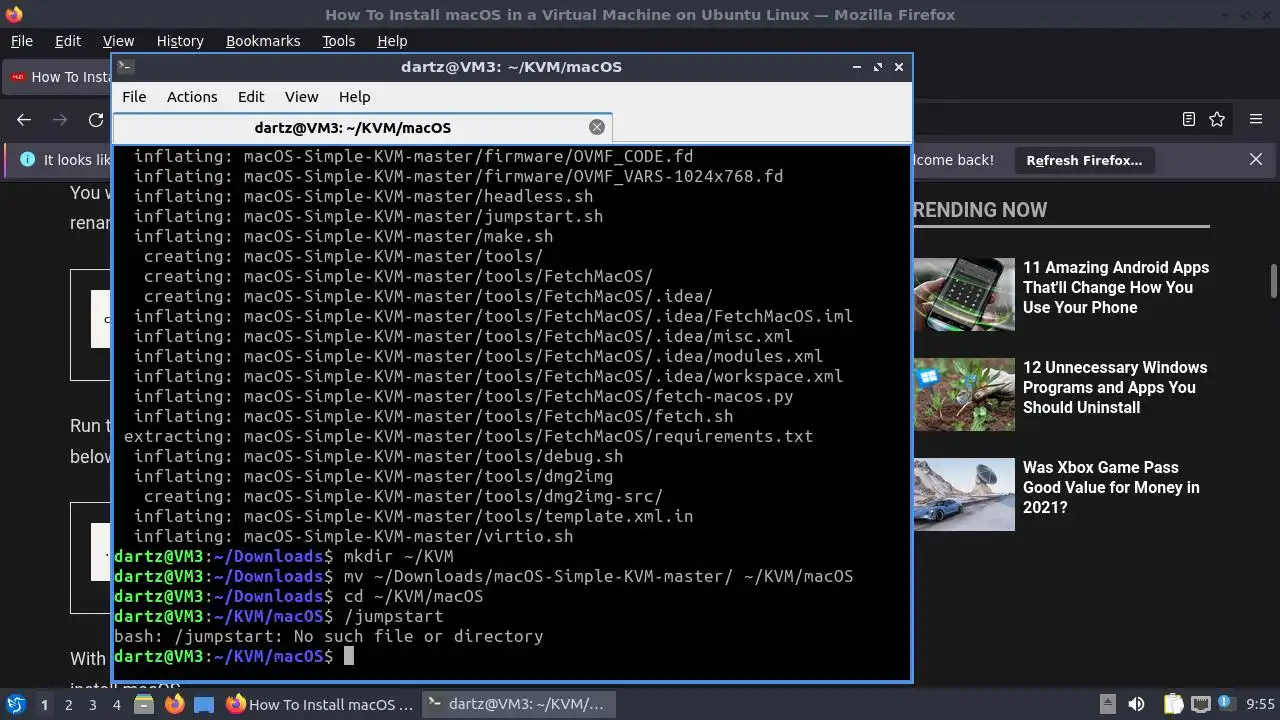This screenshot has width=1280, height=720.
Task: Click the Xbox Game Pass car thumbnail
Action: (x=964, y=494)
